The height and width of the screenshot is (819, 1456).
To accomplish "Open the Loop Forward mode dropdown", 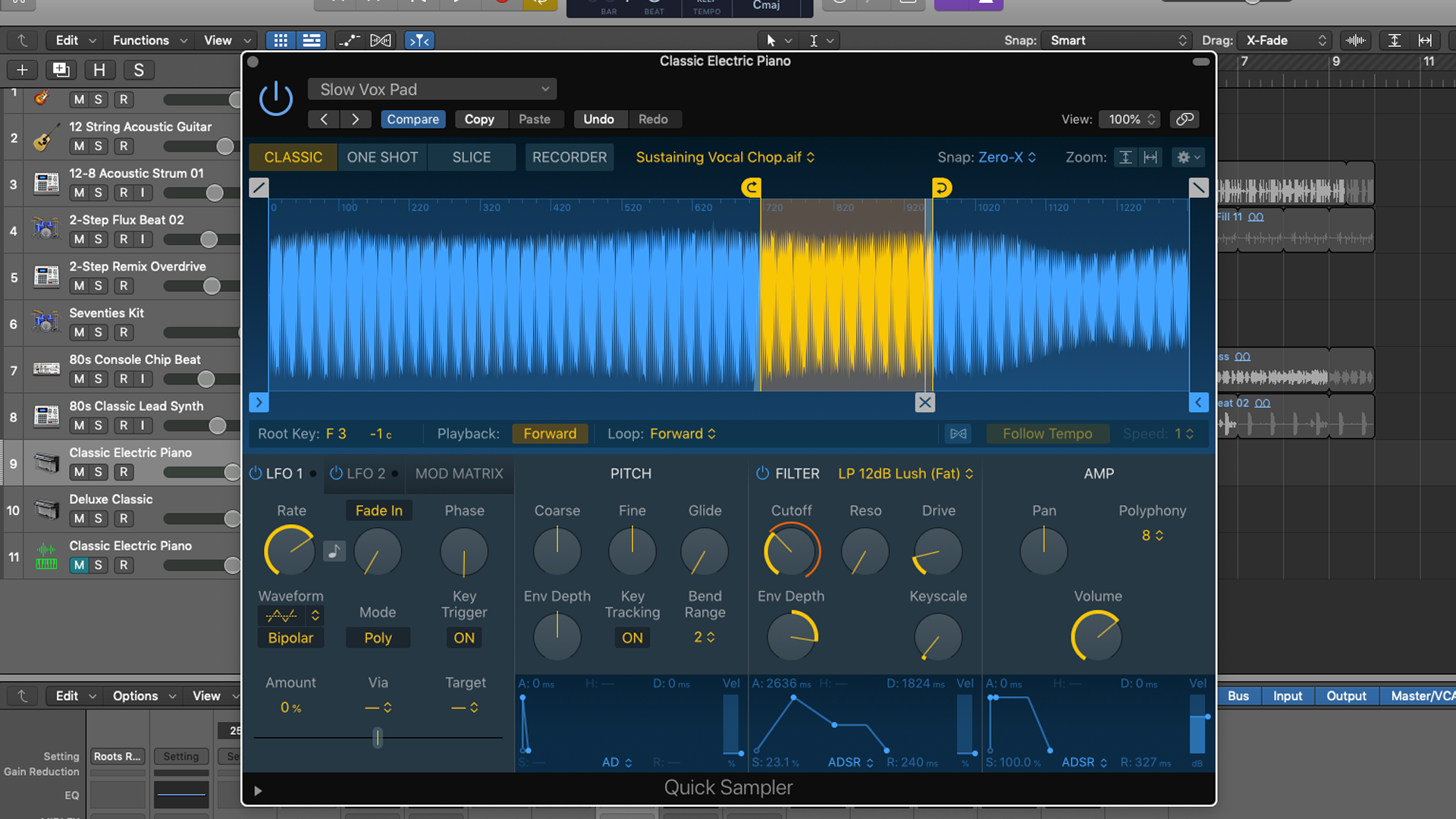I will coord(682,434).
